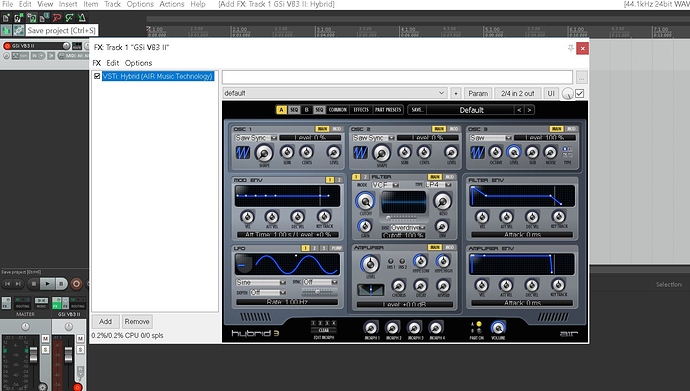The width and height of the screenshot is (690, 391).
Task: Open the OSC 3 Saw waveform dropdown
Action: (x=490, y=138)
